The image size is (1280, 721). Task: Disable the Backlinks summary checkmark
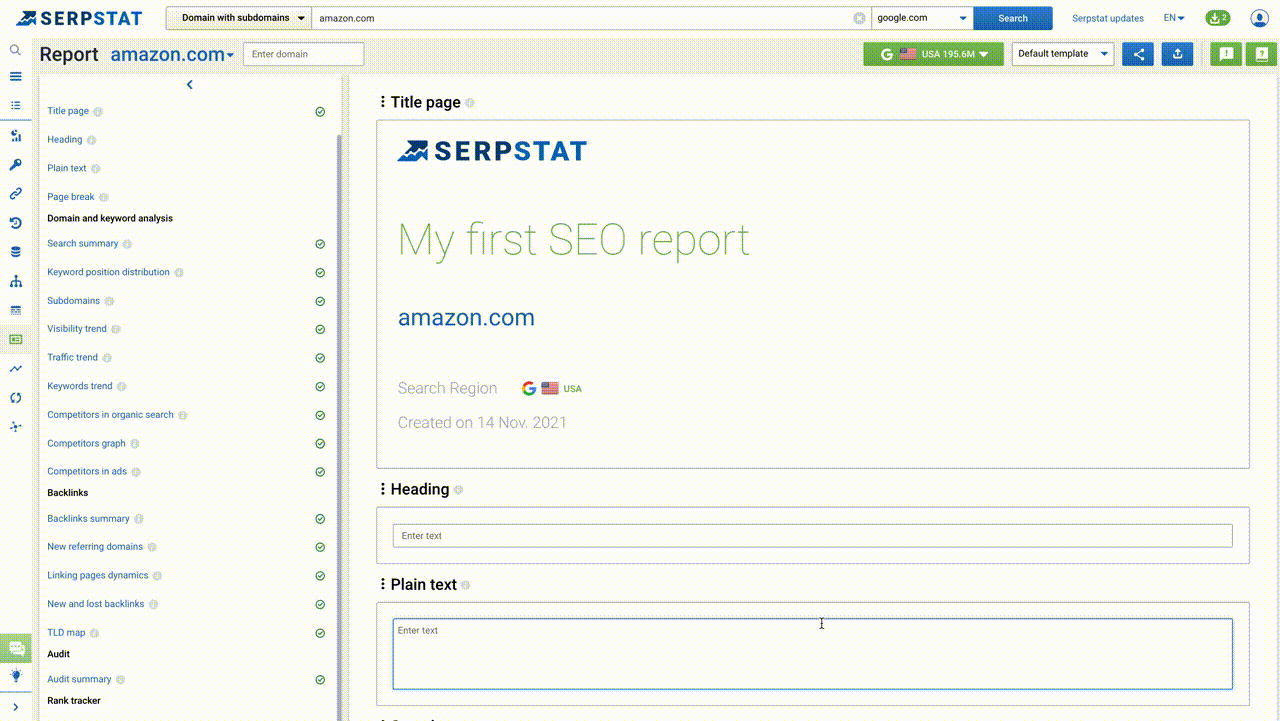(320, 519)
